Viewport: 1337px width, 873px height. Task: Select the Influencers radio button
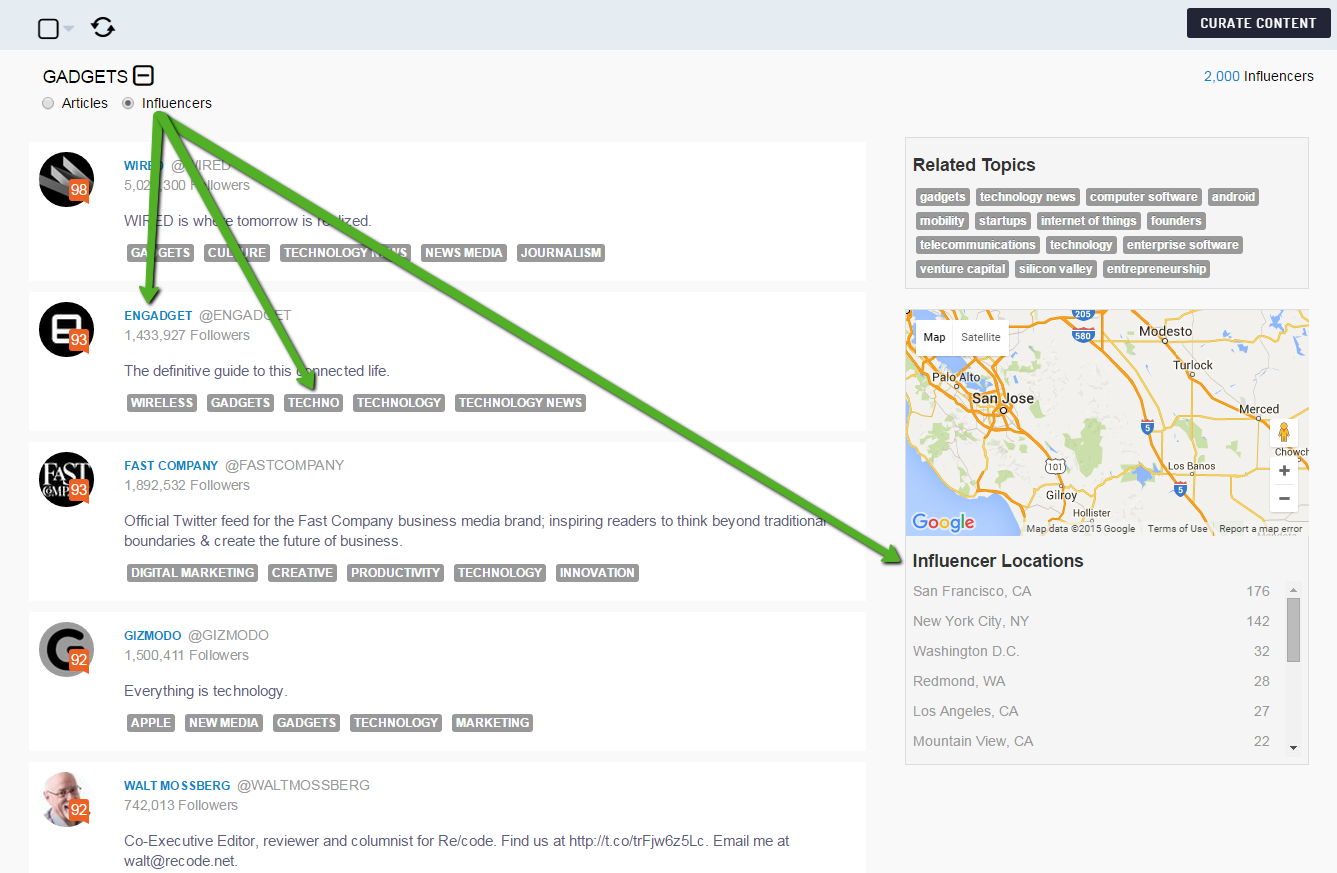click(x=128, y=103)
